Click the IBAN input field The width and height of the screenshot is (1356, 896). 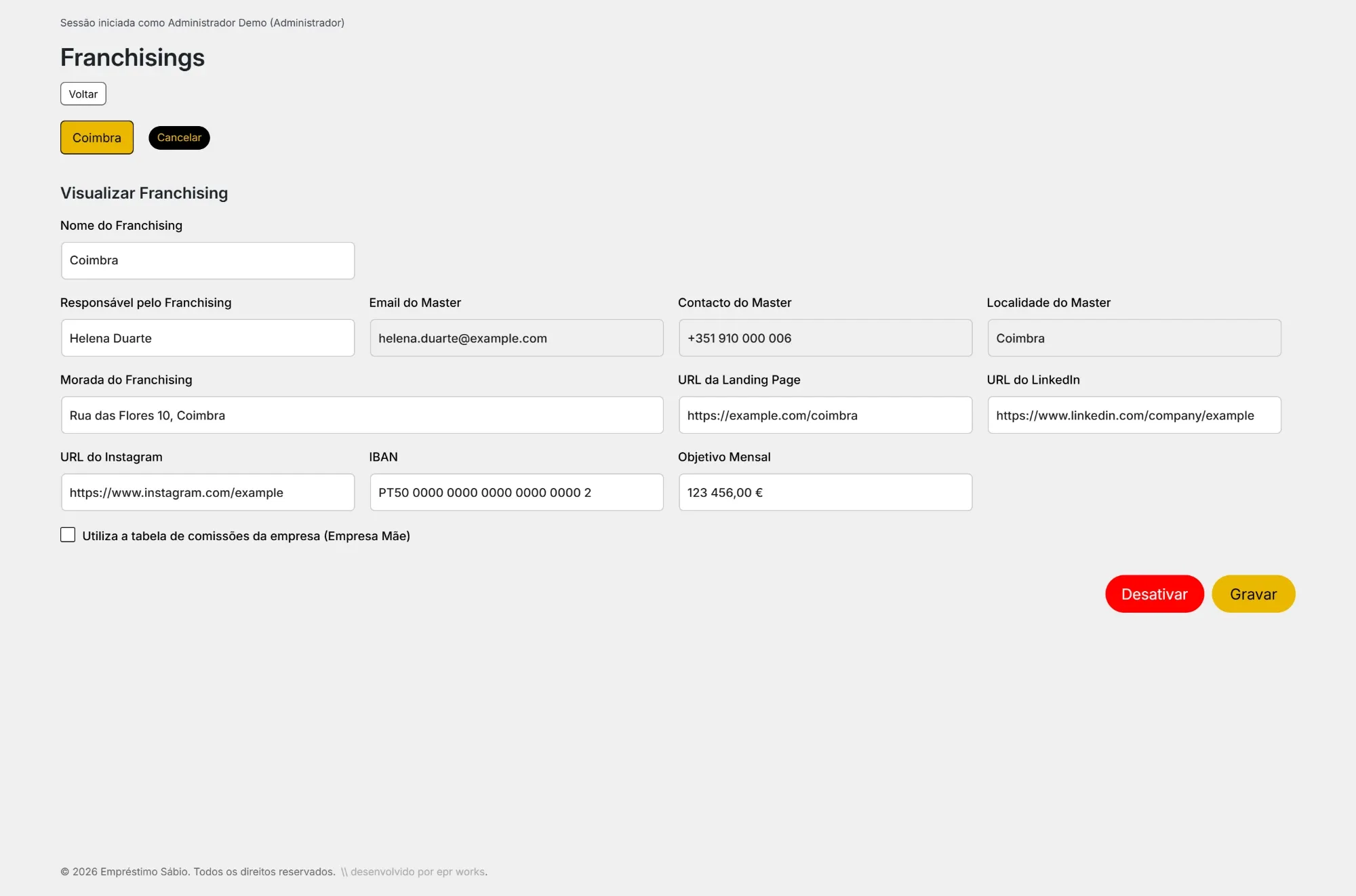[x=517, y=492]
